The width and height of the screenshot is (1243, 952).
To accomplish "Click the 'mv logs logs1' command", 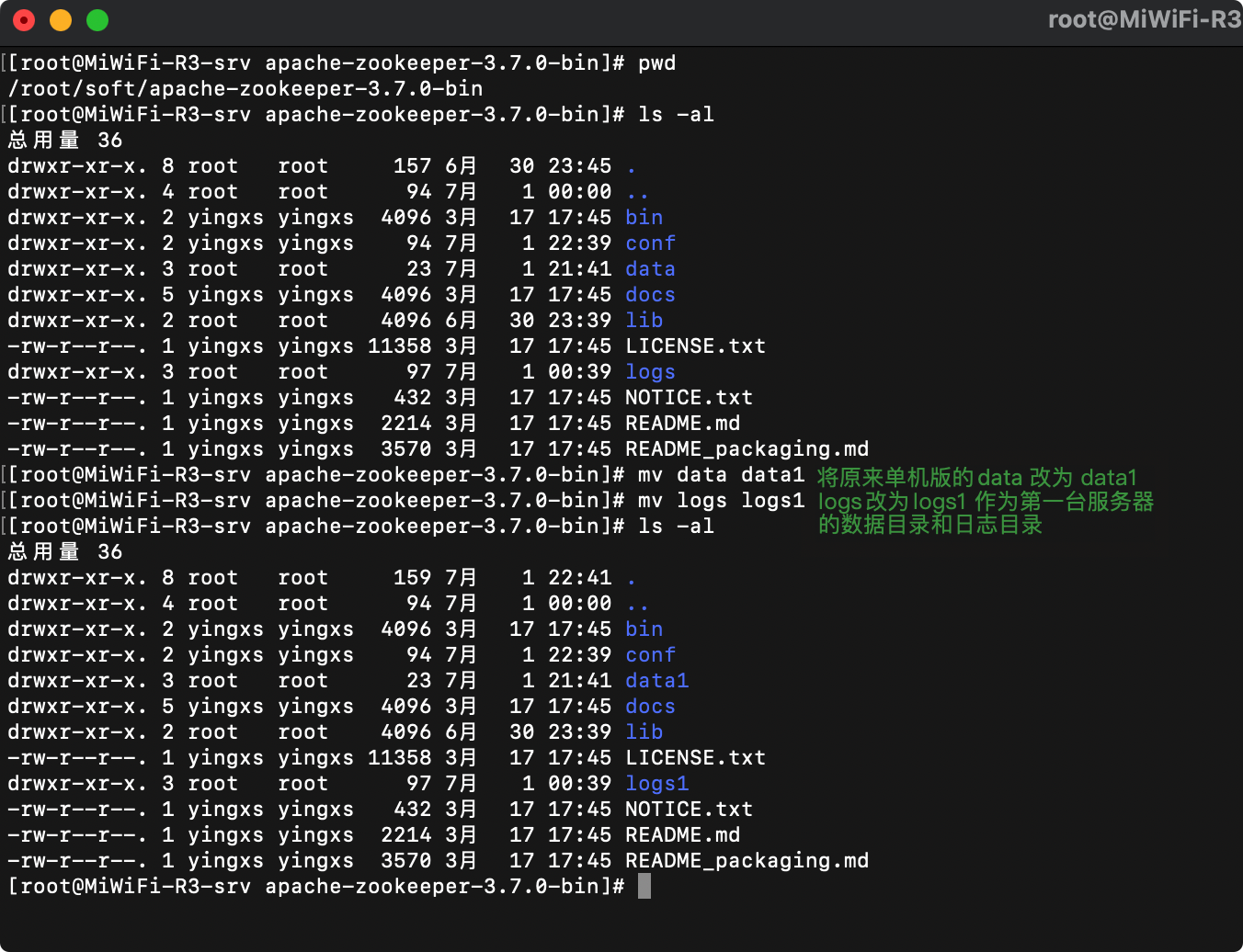I will [722, 501].
